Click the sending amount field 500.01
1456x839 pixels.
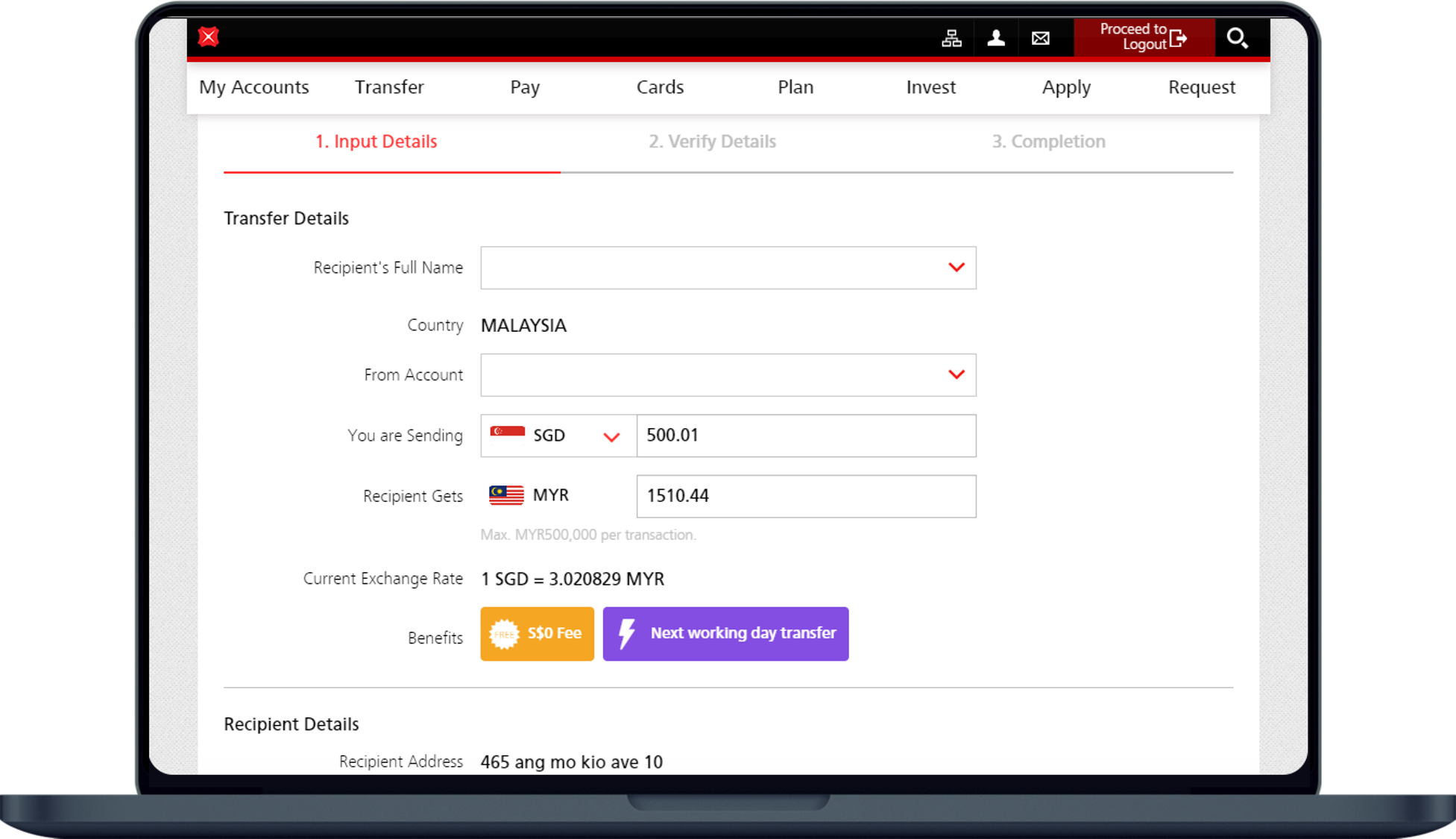pyautogui.click(x=805, y=436)
